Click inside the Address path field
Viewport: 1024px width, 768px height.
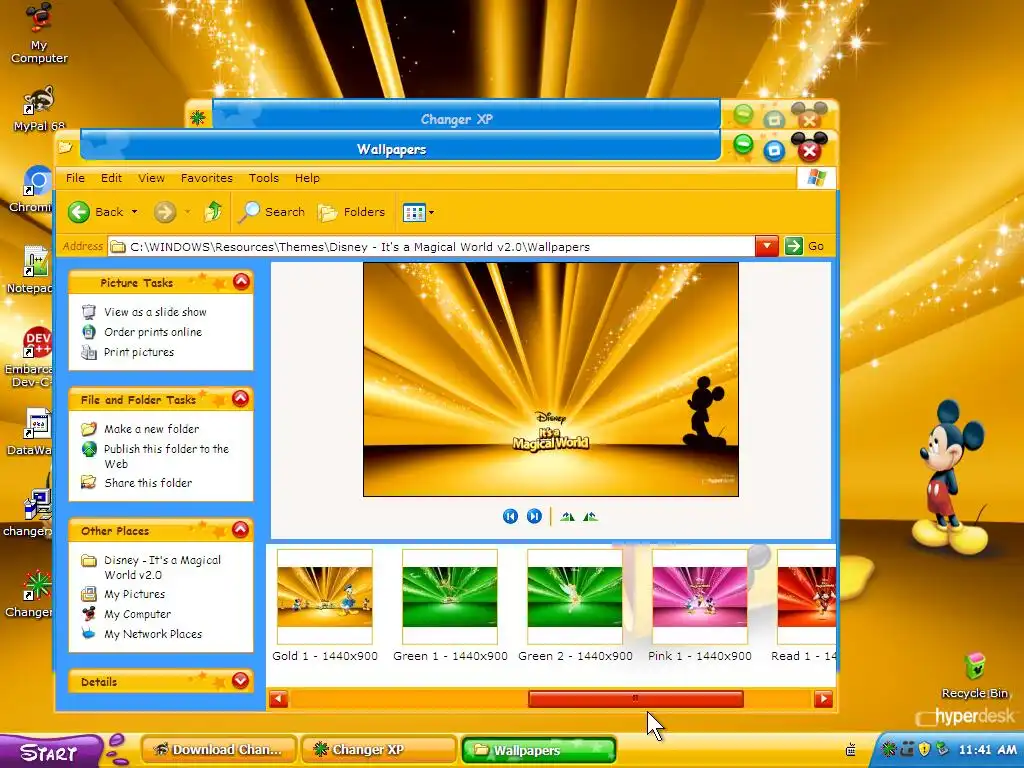pyautogui.click(x=431, y=247)
